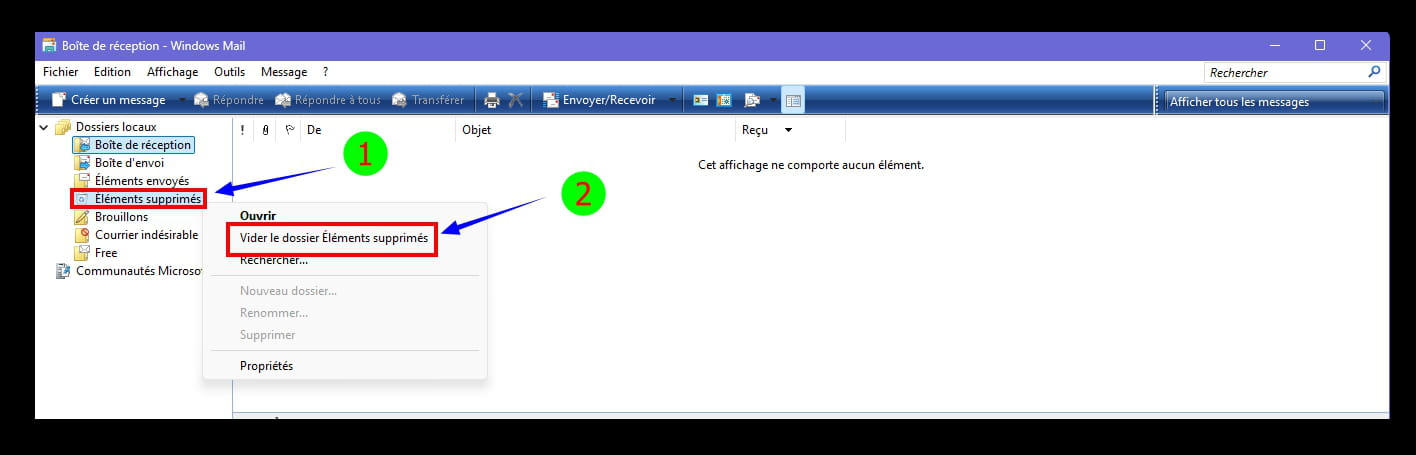Select the Free folder
Image resolution: width=1416 pixels, height=455 pixels.
coord(106,253)
